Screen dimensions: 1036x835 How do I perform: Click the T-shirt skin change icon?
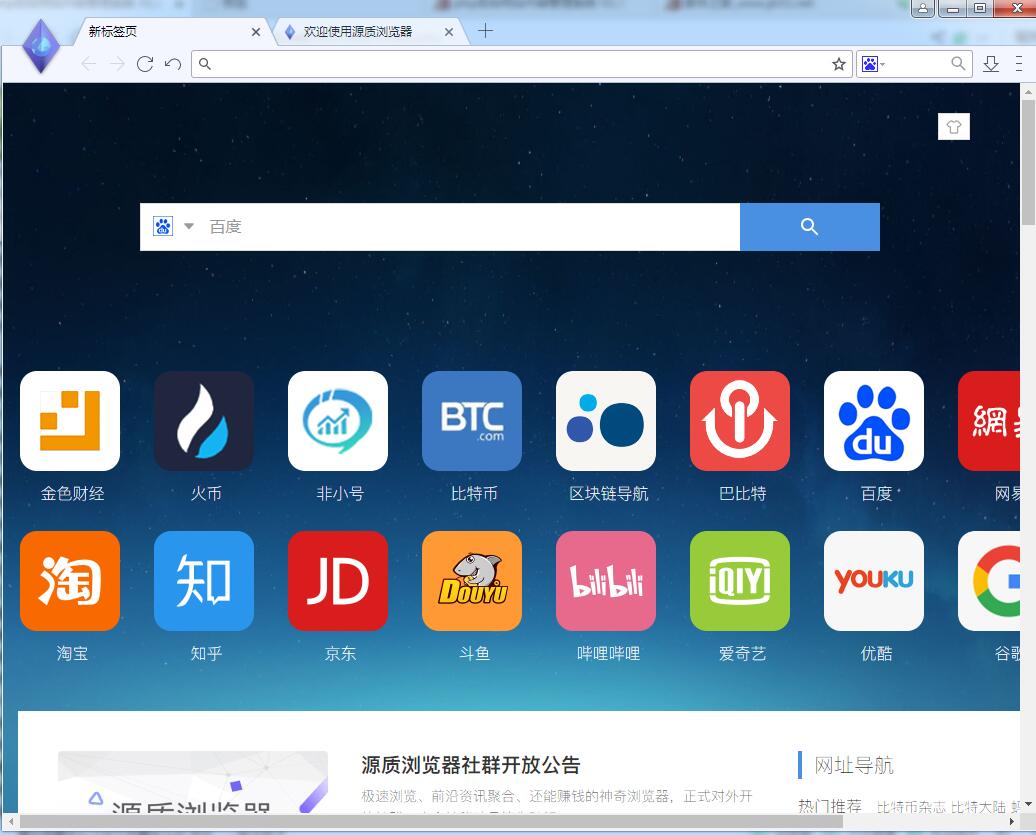pyautogui.click(x=953, y=127)
